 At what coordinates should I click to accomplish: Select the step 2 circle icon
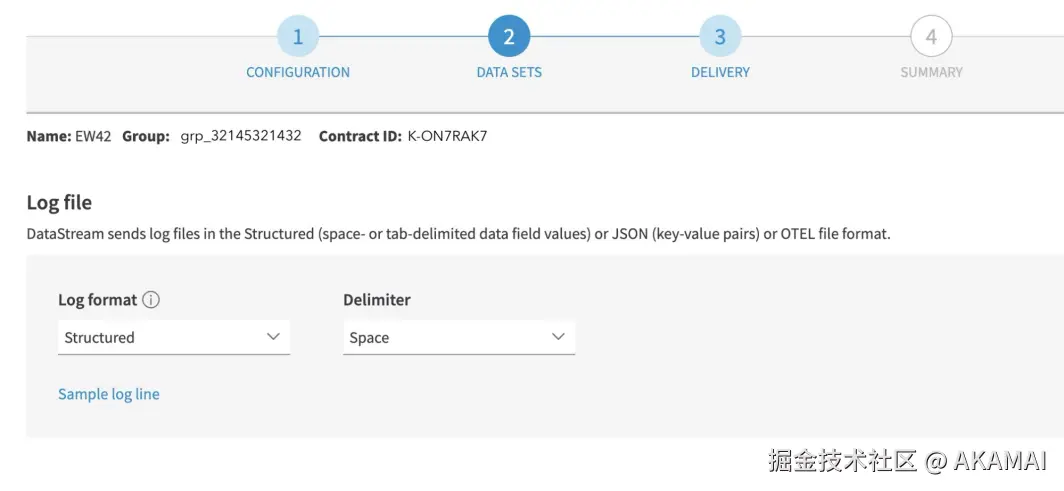[x=509, y=37]
